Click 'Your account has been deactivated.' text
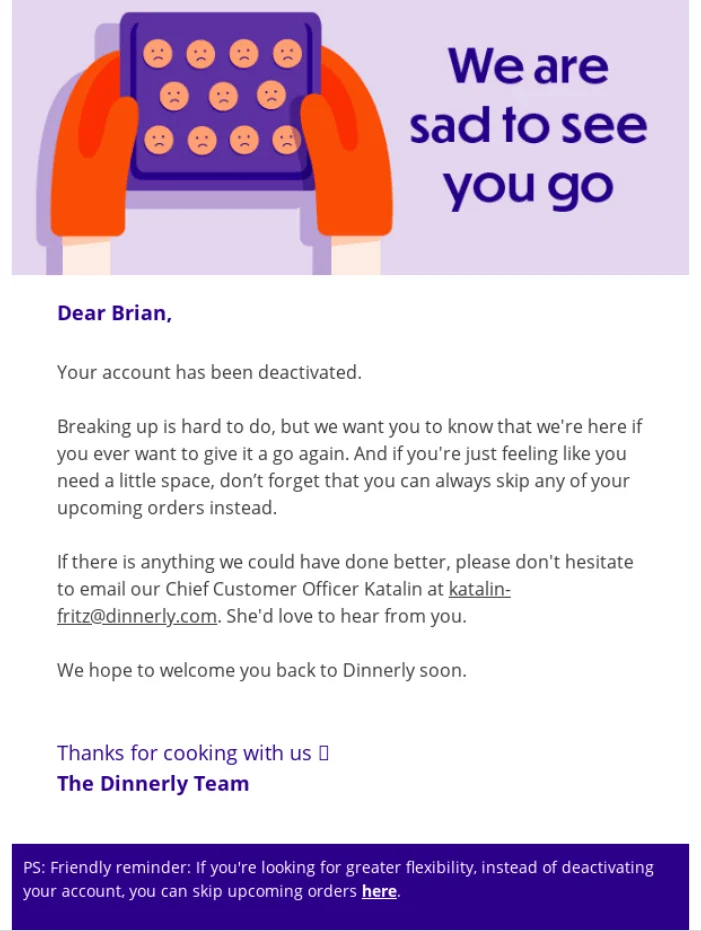The height and width of the screenshot is (931, 701). [x=209, y=372]
